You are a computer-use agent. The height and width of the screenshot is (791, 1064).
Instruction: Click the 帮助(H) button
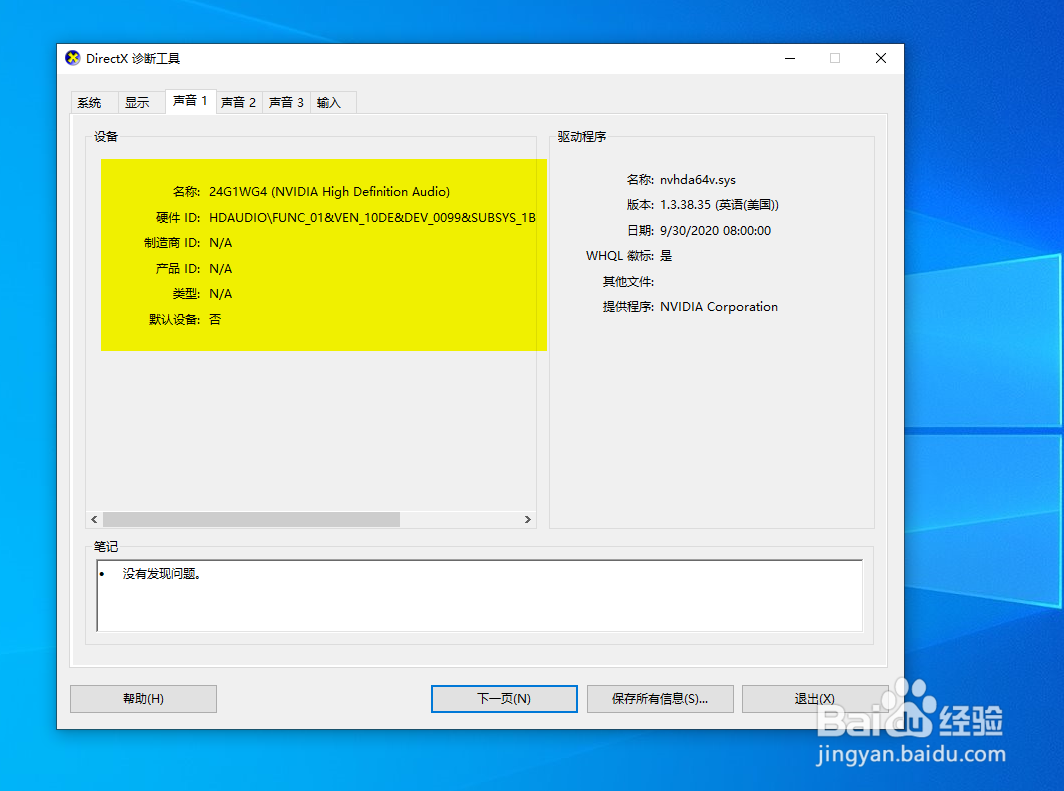[143, 699]
